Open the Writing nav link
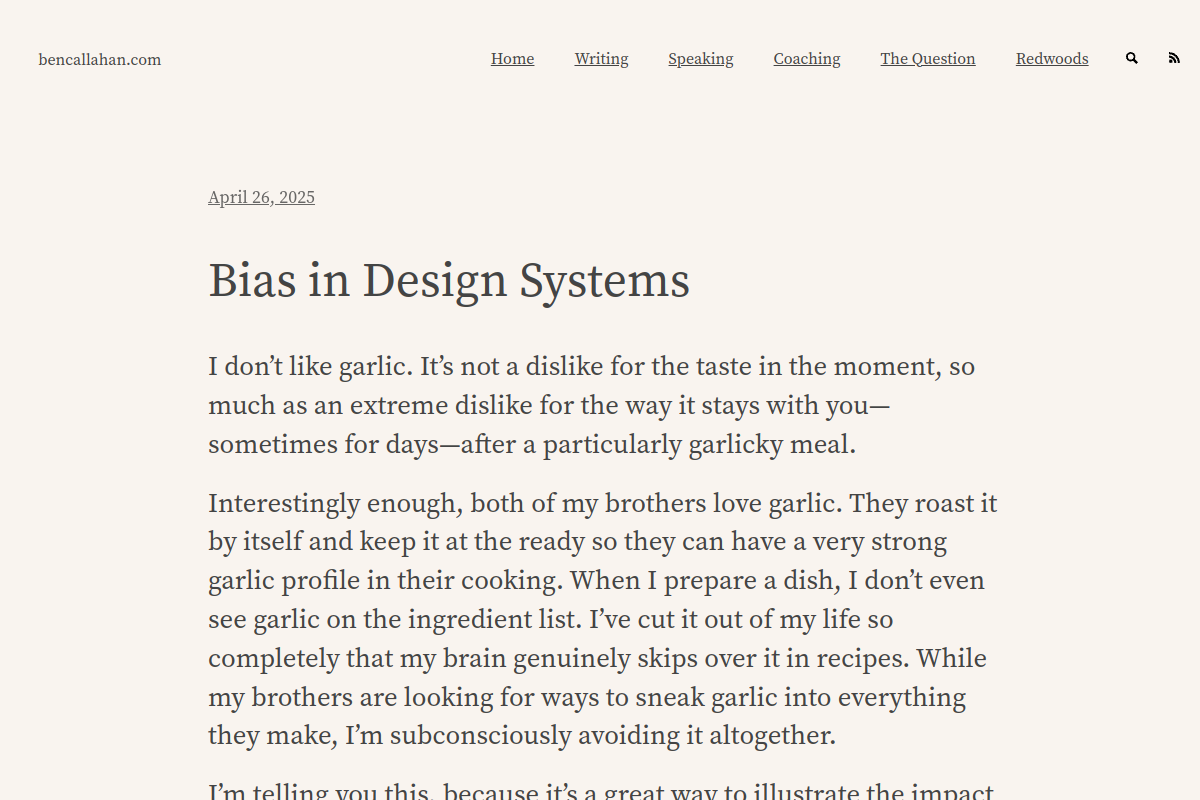This screenshot has width=1200, height=800. [601, 59]
